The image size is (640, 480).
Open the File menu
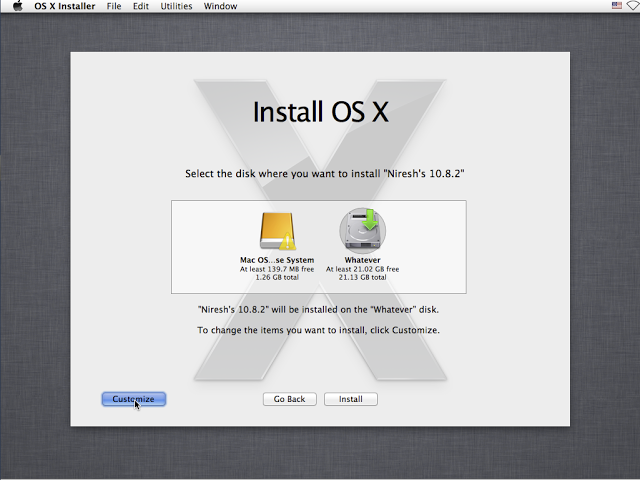115,6
